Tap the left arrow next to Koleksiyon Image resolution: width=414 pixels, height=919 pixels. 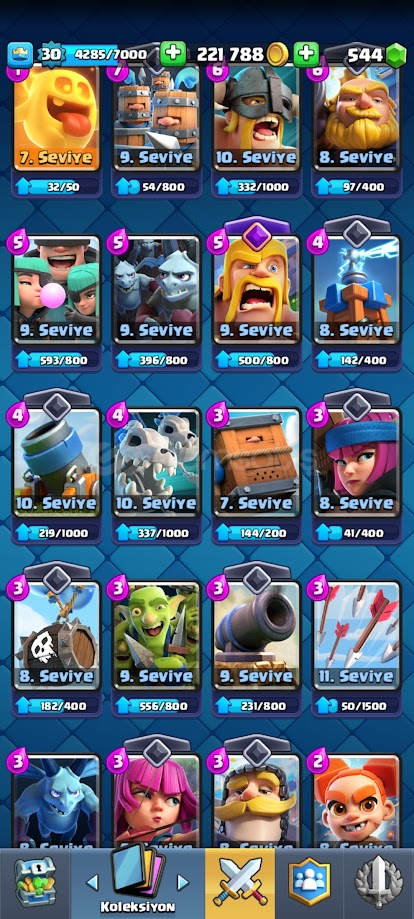[92, 882]
